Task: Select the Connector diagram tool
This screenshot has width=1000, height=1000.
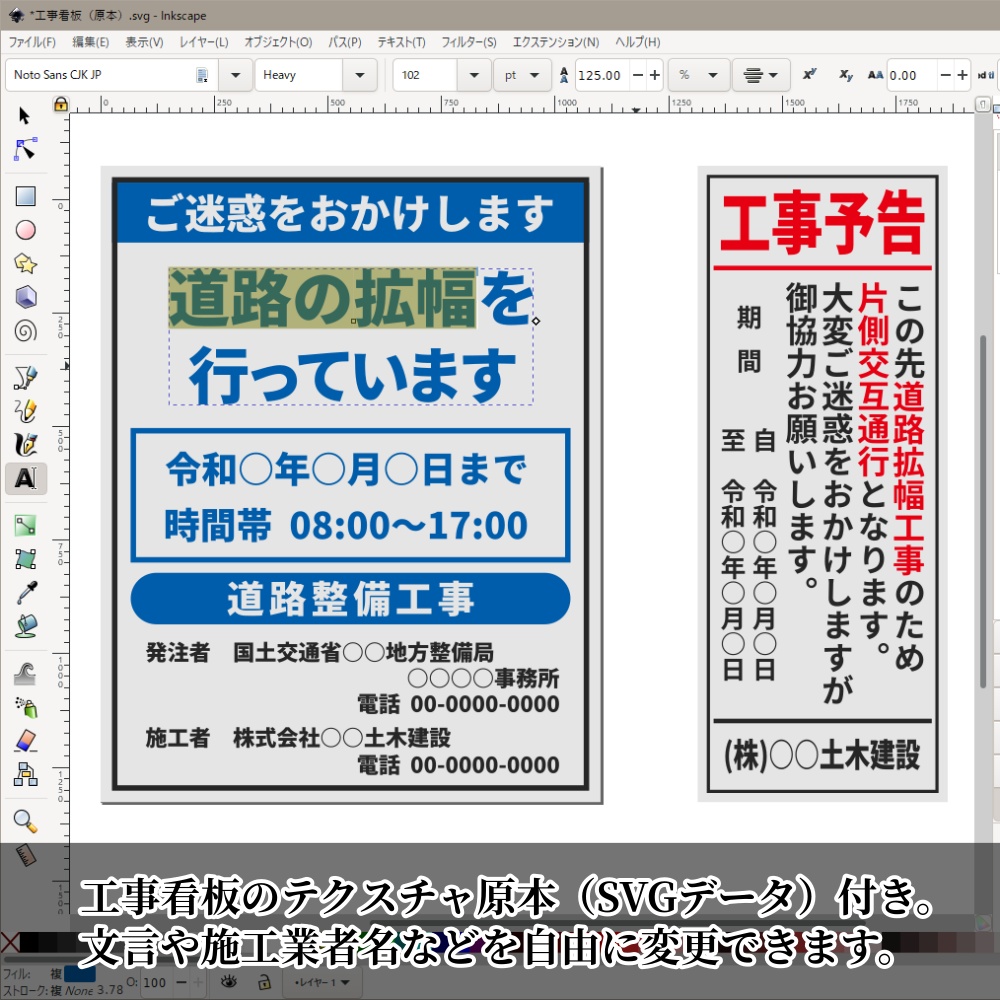Action: click(25, 774)
